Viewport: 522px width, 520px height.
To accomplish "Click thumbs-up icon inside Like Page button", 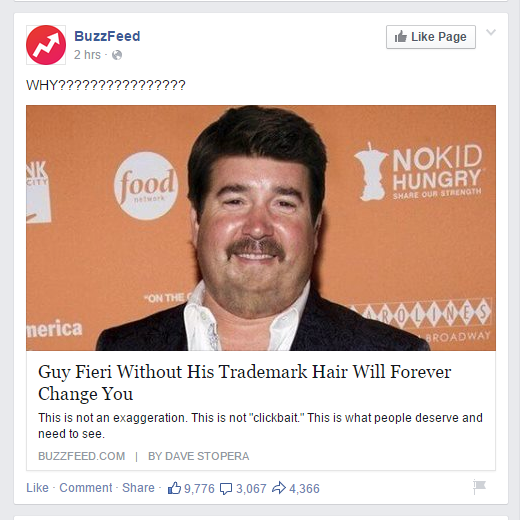I will tap(401, 37).
